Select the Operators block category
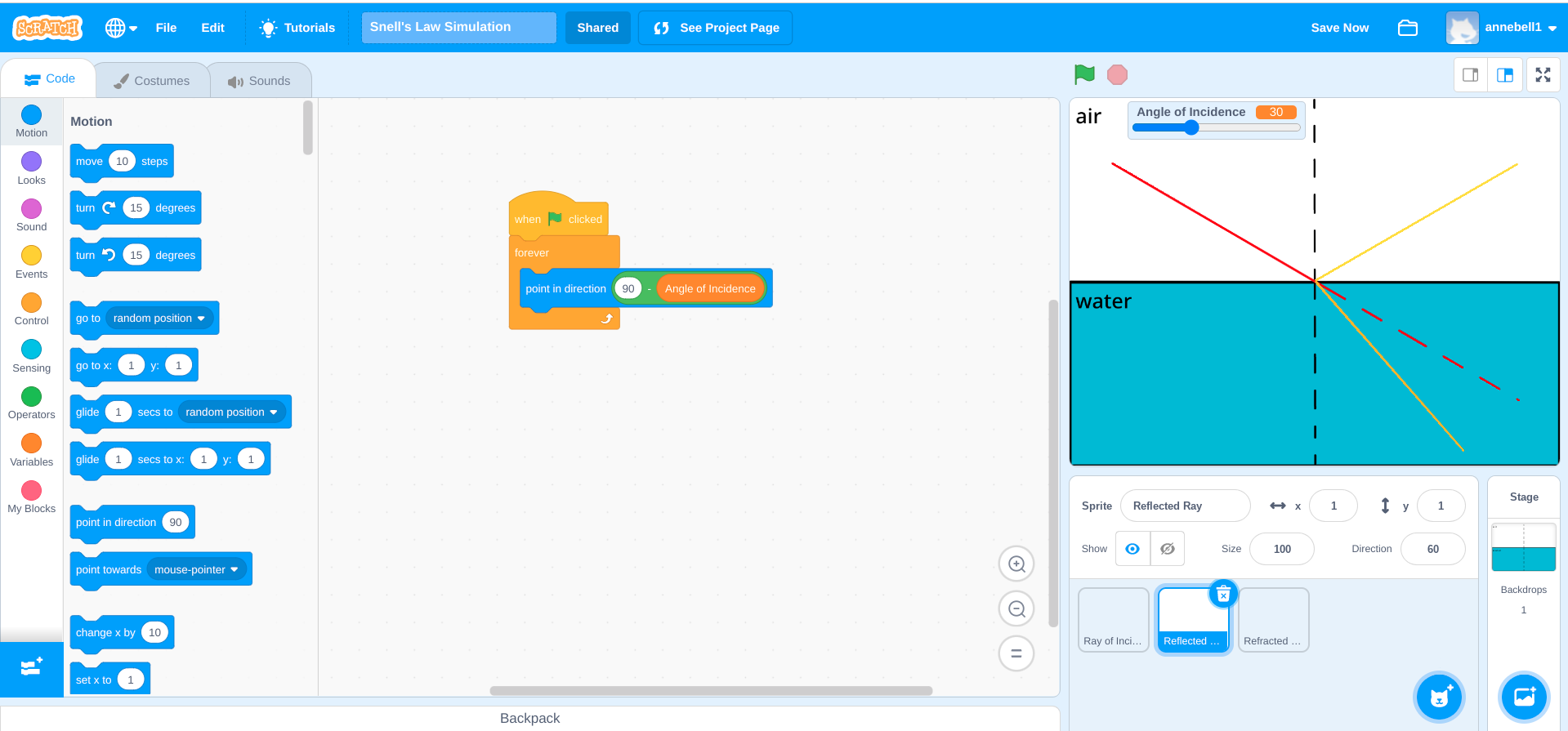Screen dimensions: 1568x731 pyautogui.click(x=32, y=403)
